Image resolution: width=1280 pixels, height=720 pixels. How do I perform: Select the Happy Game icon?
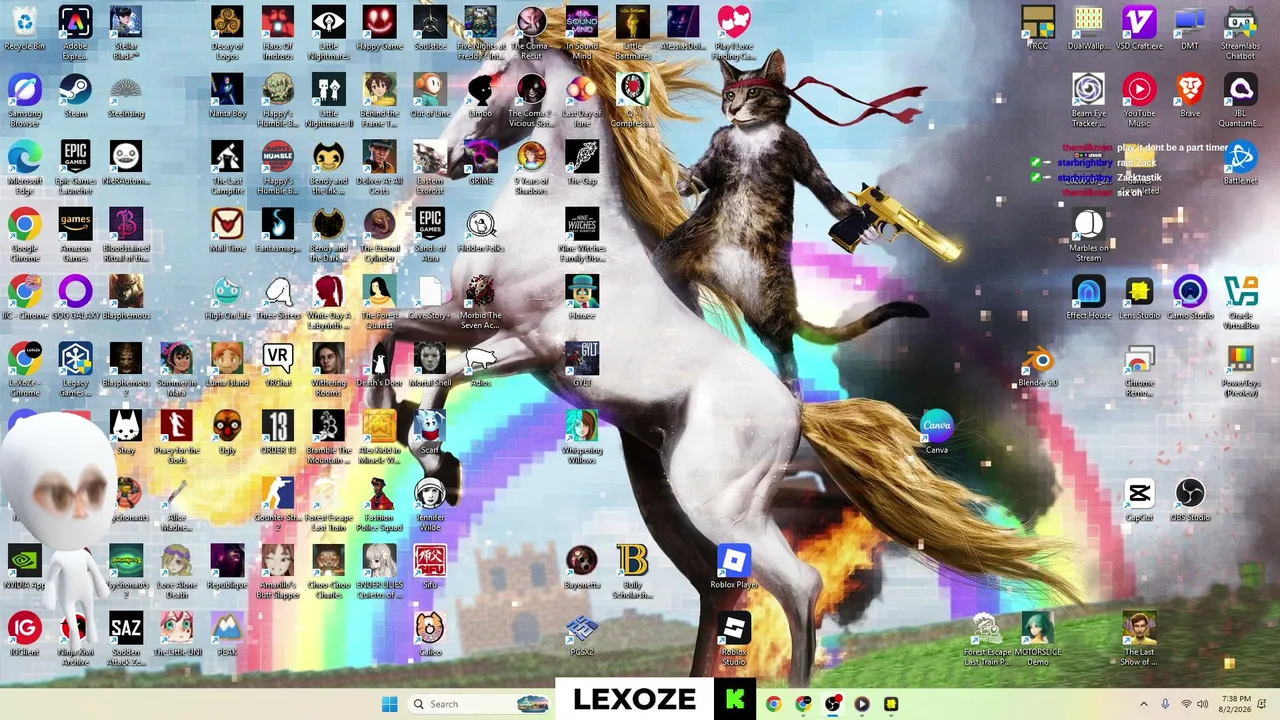(379, 29)
